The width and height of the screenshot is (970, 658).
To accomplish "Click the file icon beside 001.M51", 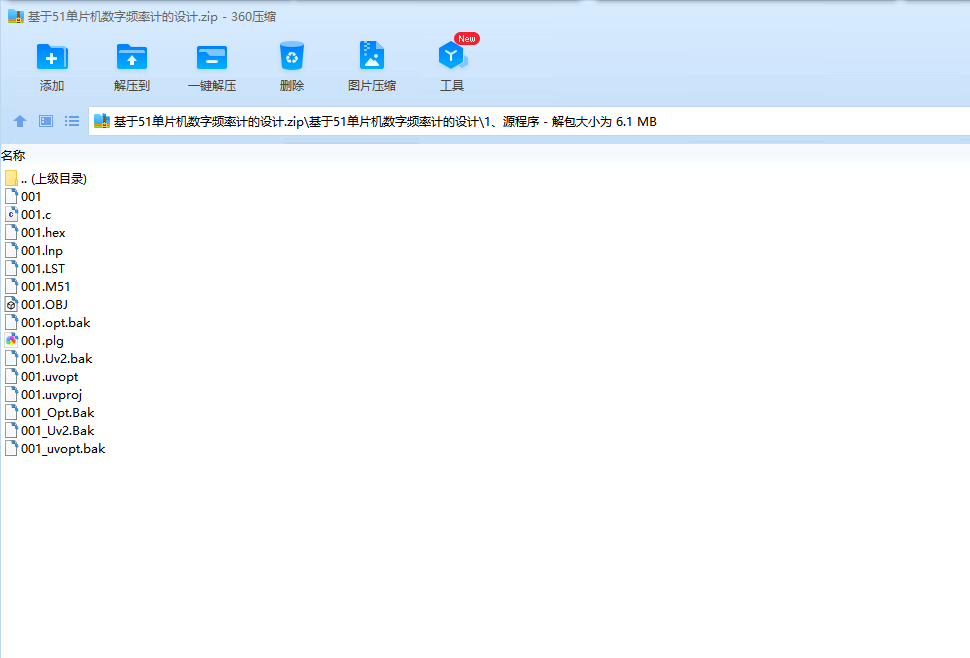I will coord(11,286).
